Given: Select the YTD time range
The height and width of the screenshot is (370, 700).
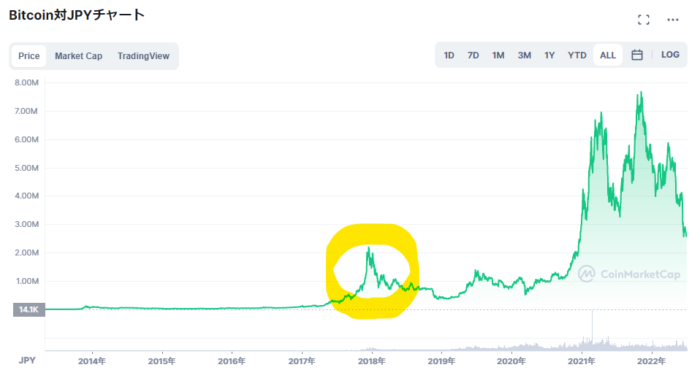Looking at the screenshot, I should (577, 55).
